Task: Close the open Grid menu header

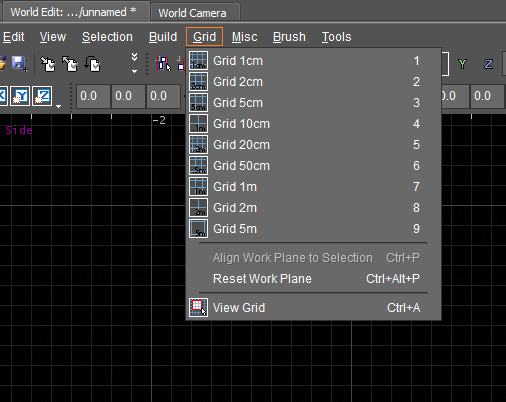Action: pos(204,37)
